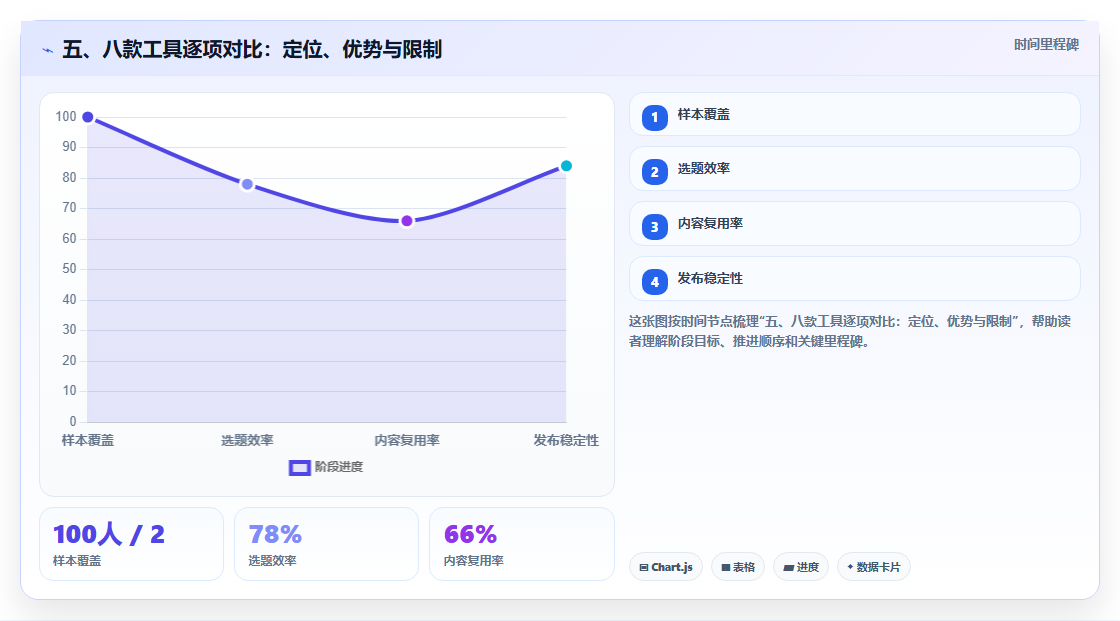Image resolution: width=1120 pixels, height=621 pixels.
Task: Select the numbered badge 3 for 内容复用率
Action: tap(654, 227)
